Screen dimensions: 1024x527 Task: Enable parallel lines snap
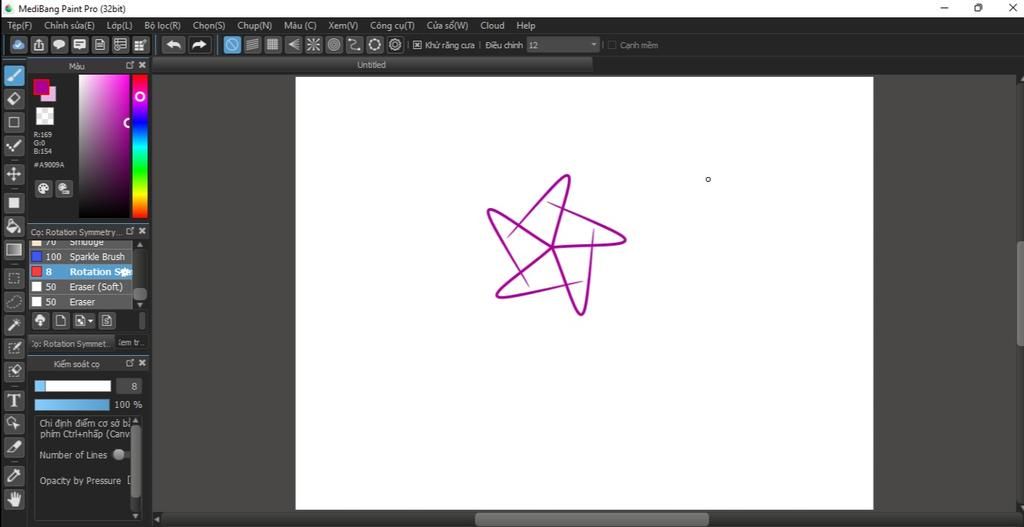coord(252,44)
